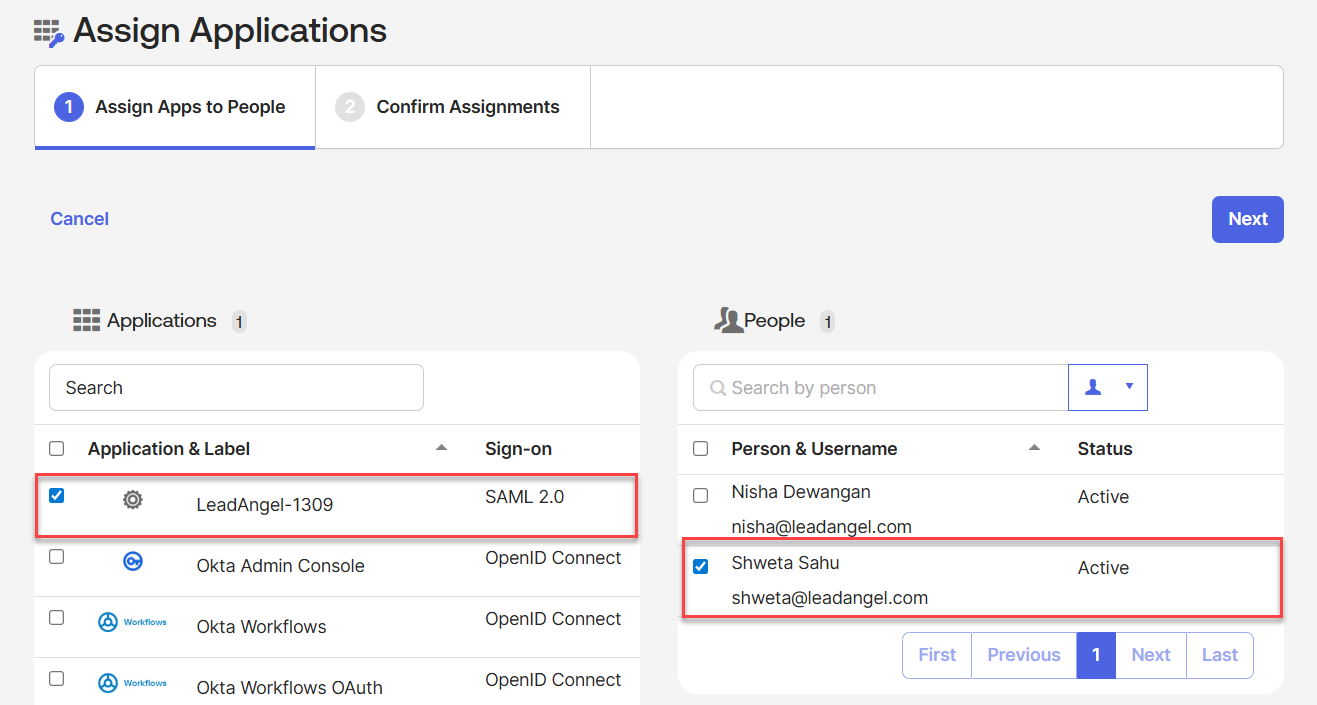The width and height of the screenshot is (1317, 705).
Task: Click the SAML 2.0 sign-on value
Action: pyautogui.click(x=524, y=496)
